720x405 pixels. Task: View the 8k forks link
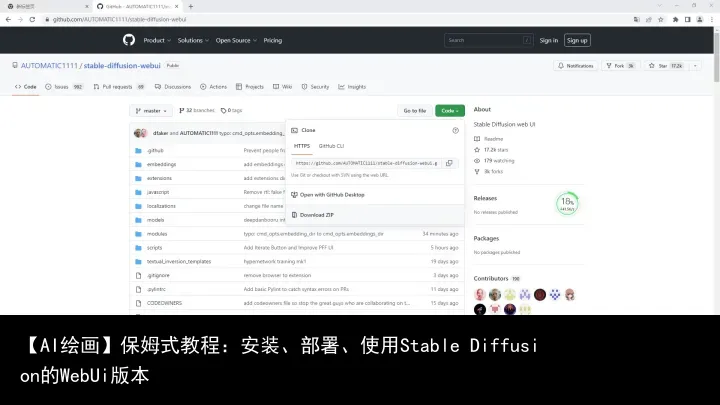(489, 171)
